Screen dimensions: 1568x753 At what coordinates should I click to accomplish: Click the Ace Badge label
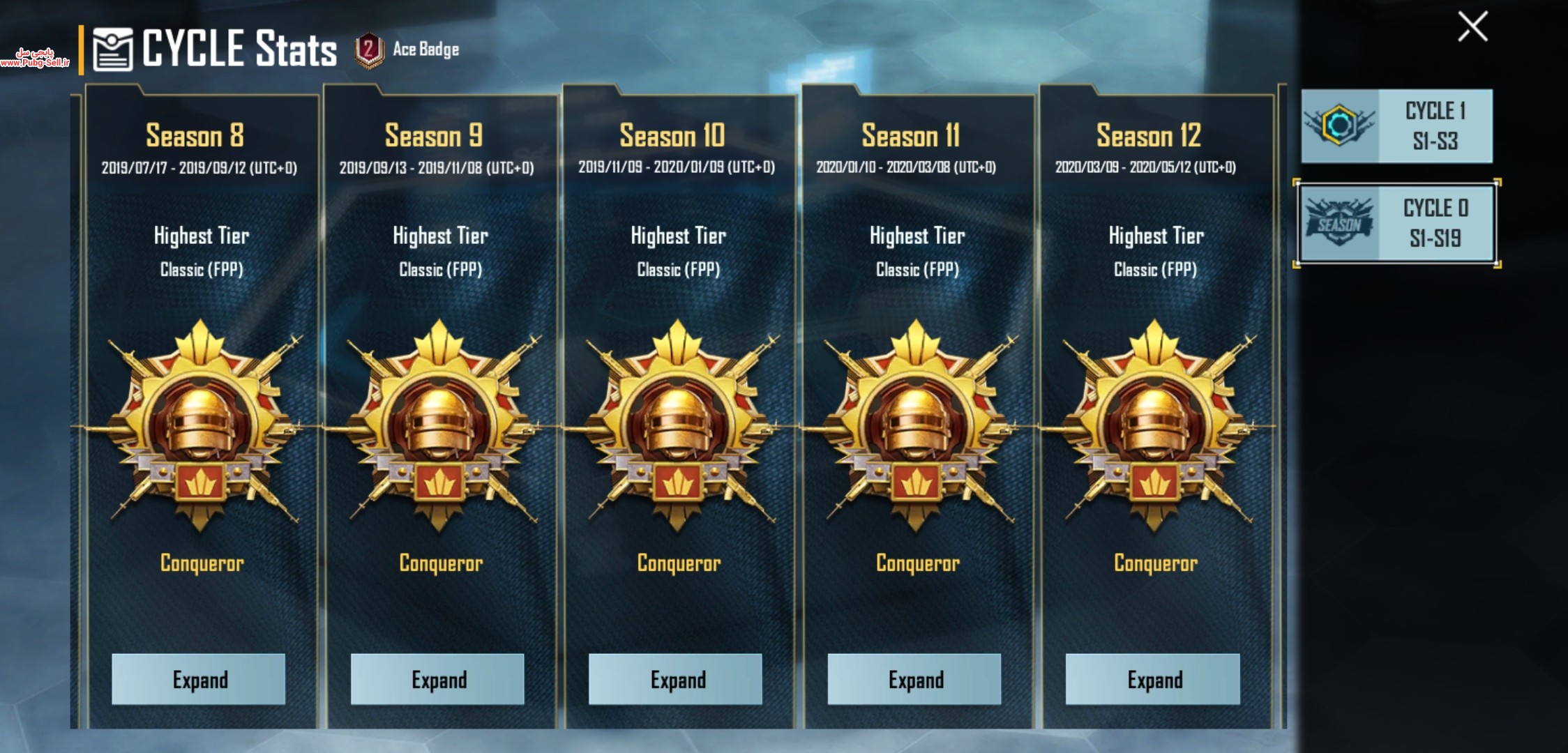pyautogui.click(x=425, y=50)
